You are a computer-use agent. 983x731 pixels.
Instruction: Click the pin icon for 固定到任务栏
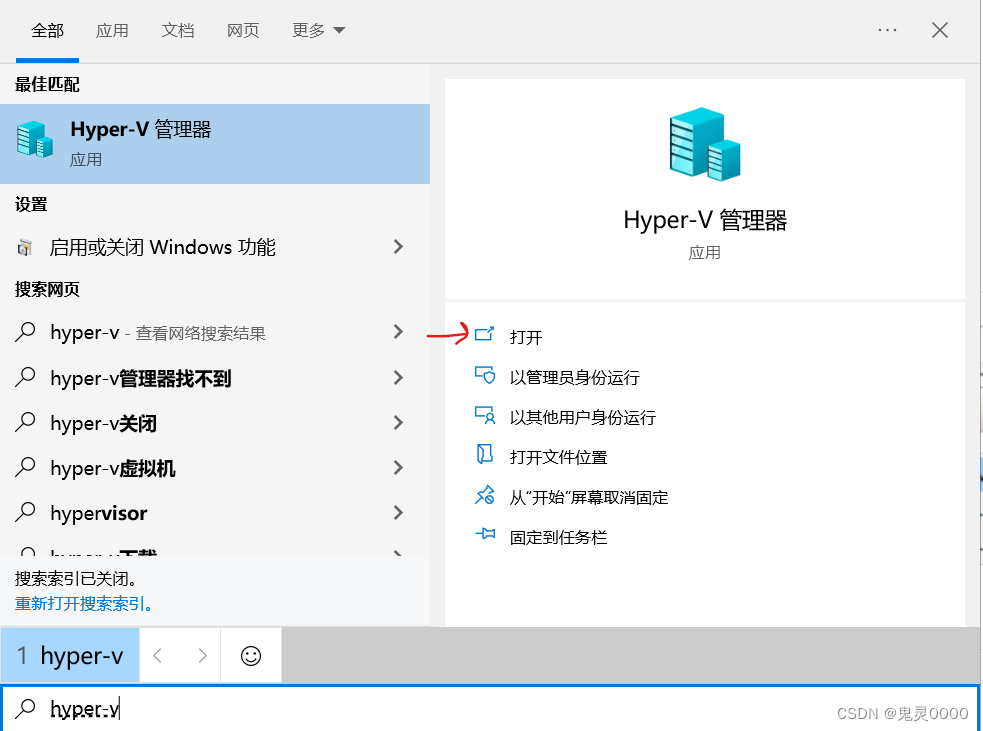coord(485,534)
